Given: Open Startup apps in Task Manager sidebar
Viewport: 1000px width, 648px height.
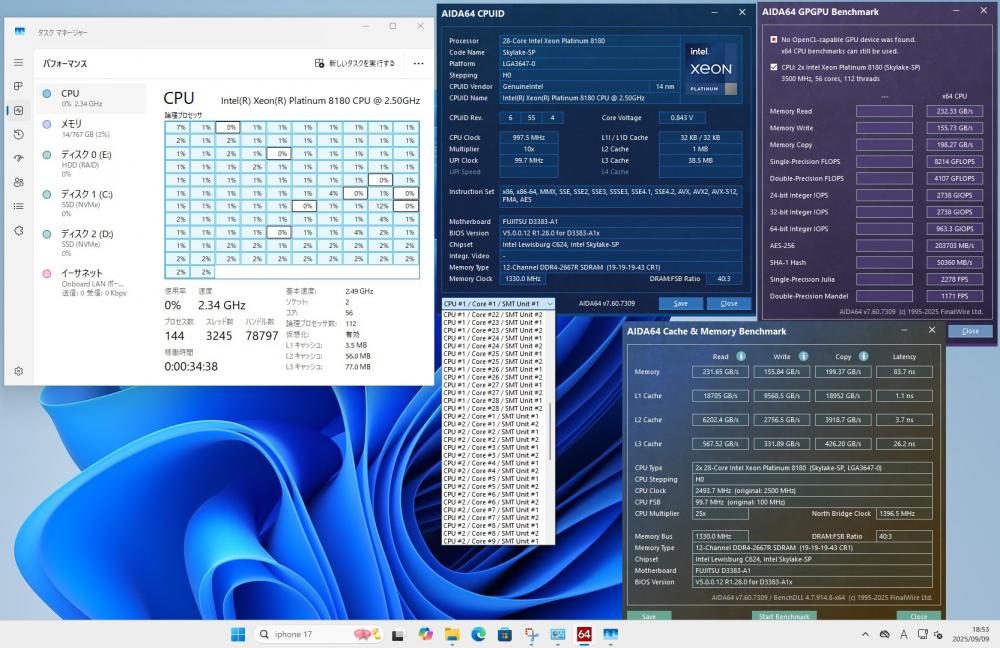Looking at the screenshot, I should [x=18, y=158].
